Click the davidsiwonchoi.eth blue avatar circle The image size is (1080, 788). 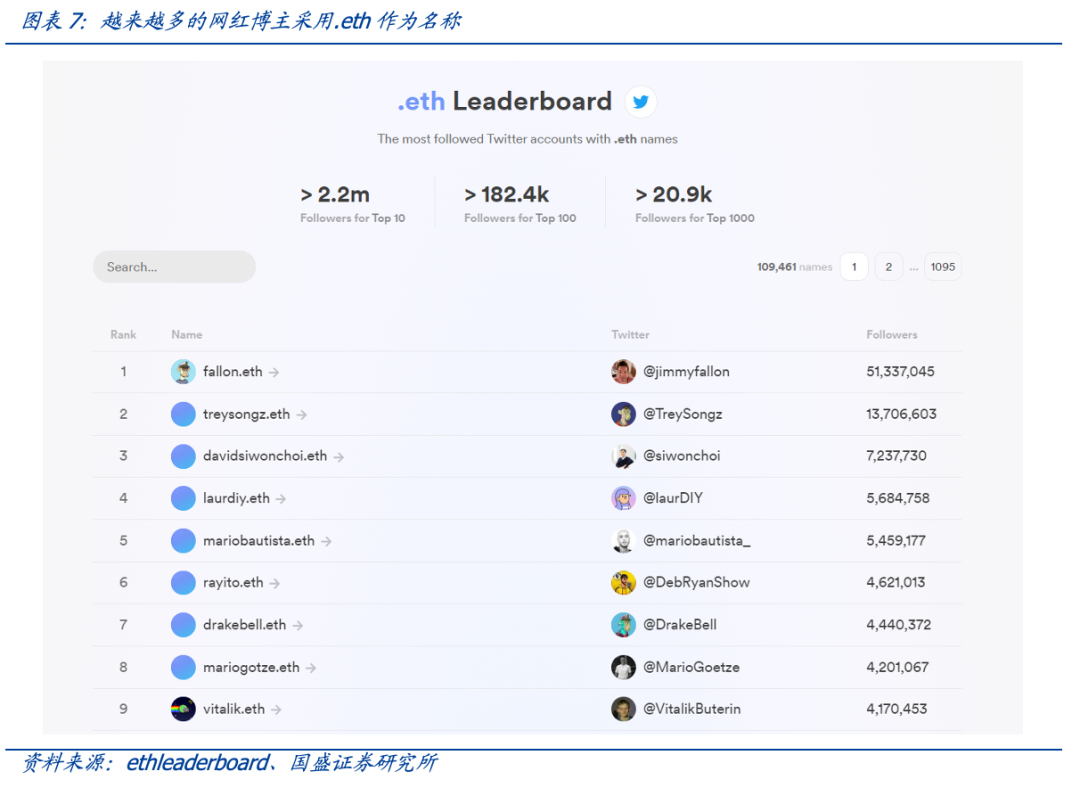(x=183, y=456)
